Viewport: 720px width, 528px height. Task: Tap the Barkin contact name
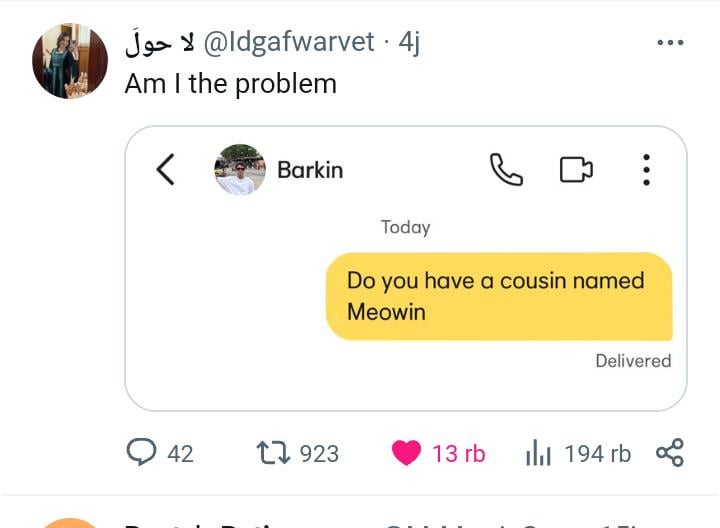coord(310,170)
